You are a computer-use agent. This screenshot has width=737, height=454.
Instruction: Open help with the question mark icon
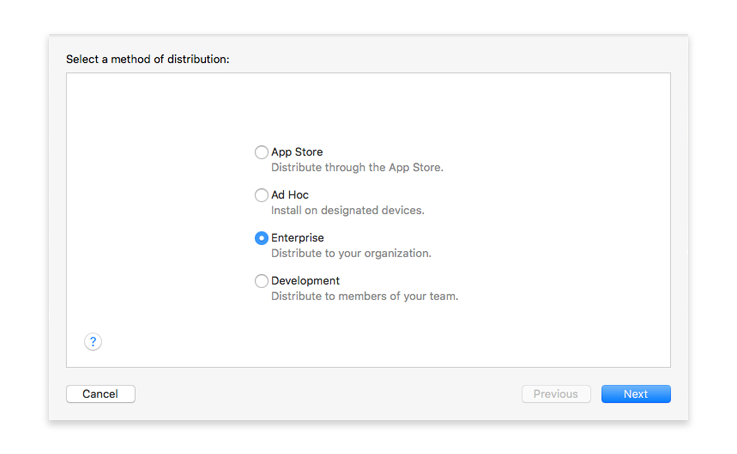(93, 342)
